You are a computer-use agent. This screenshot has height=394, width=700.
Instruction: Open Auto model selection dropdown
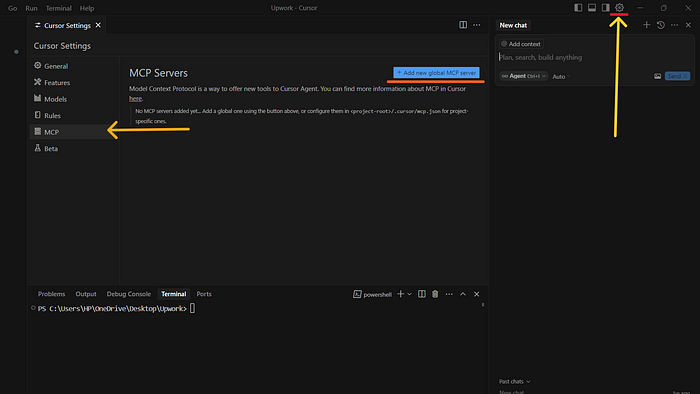[x=561, y=77]
